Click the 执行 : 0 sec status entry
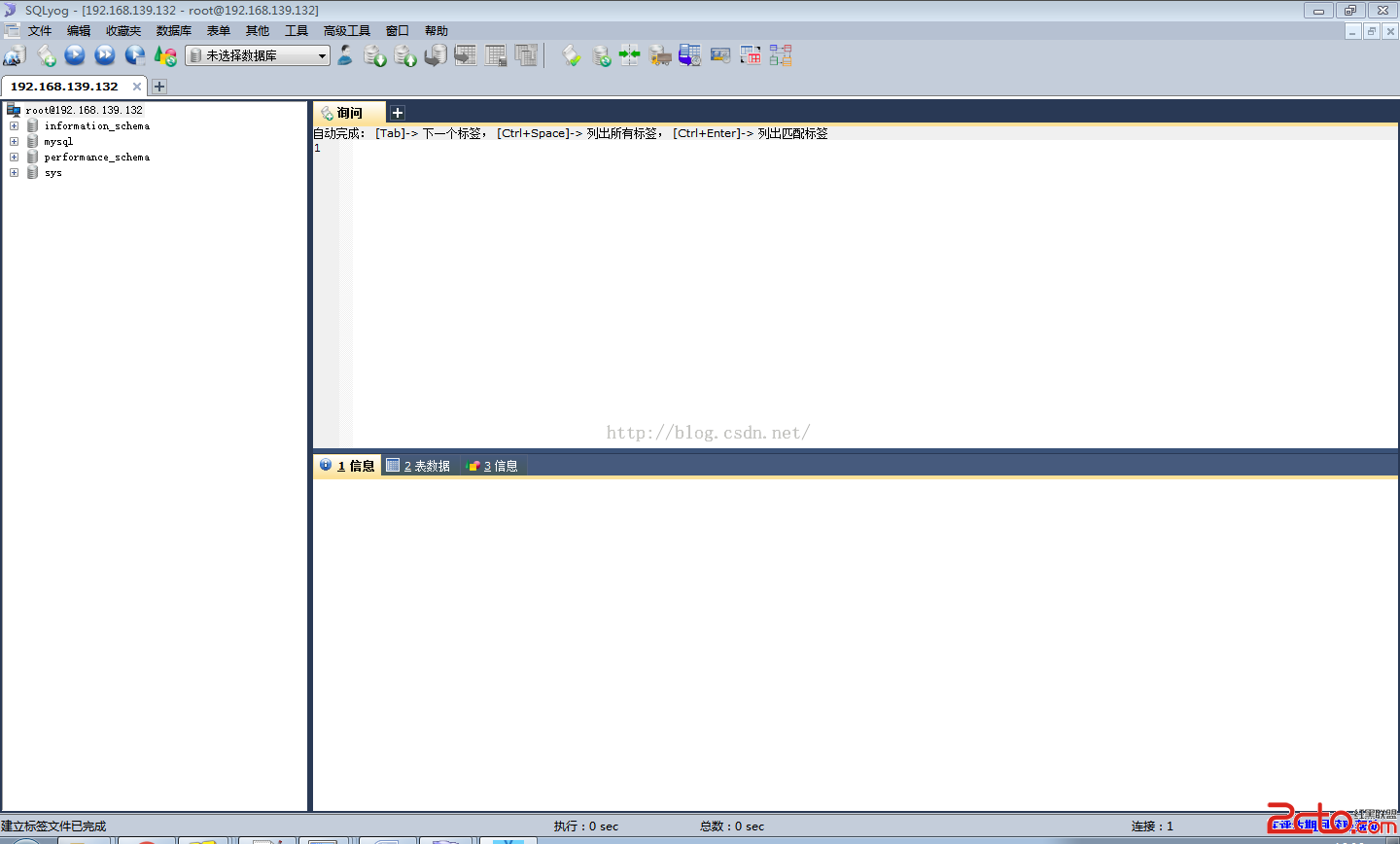The image size is (1400, 844). tap(586, 826)
